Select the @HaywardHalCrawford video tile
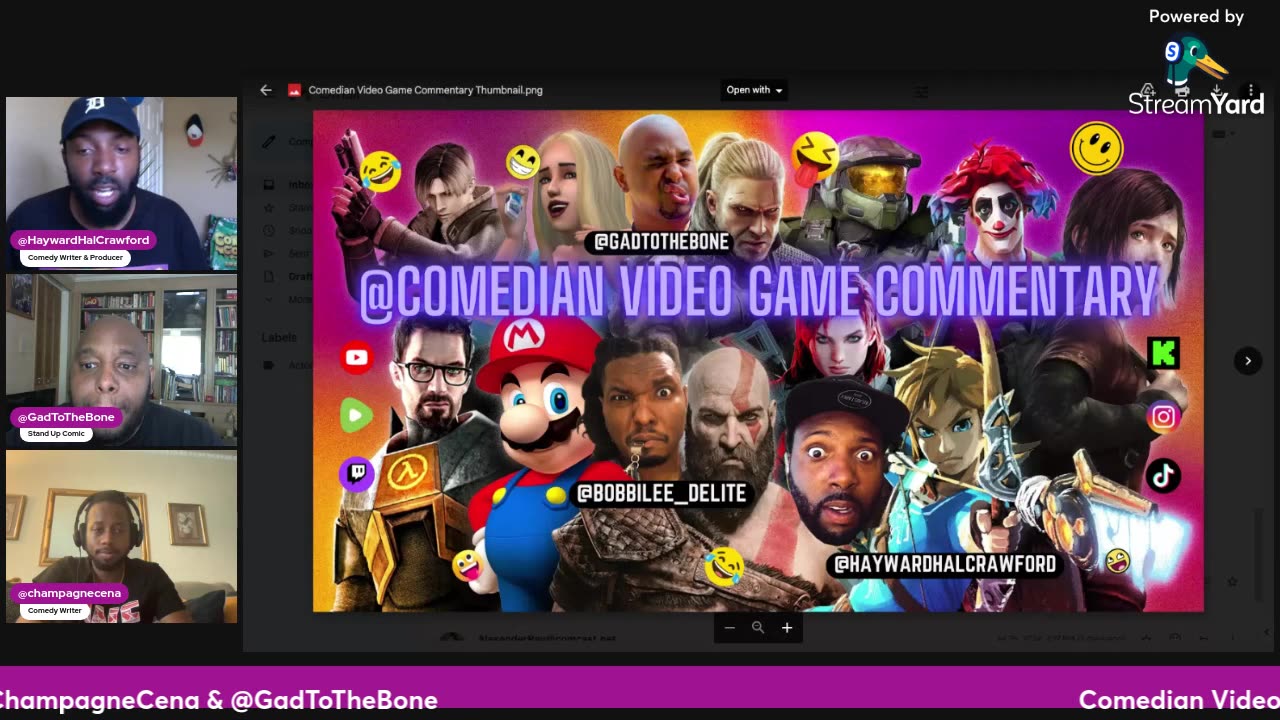Viewport: 1280px width, 720px height. click(122, 184)
